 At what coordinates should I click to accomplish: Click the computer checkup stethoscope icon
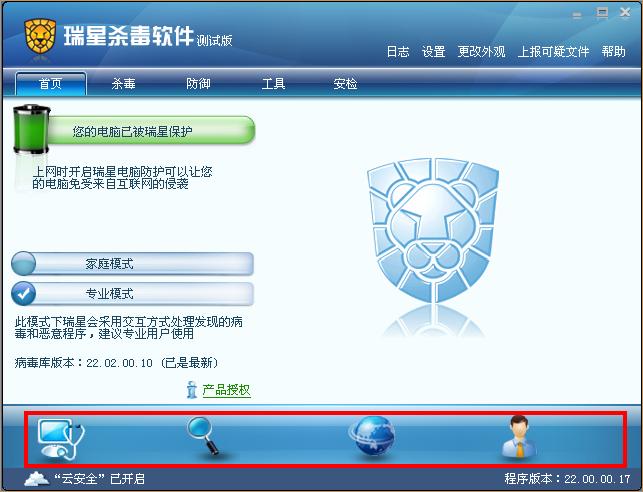tap(61, 439)
